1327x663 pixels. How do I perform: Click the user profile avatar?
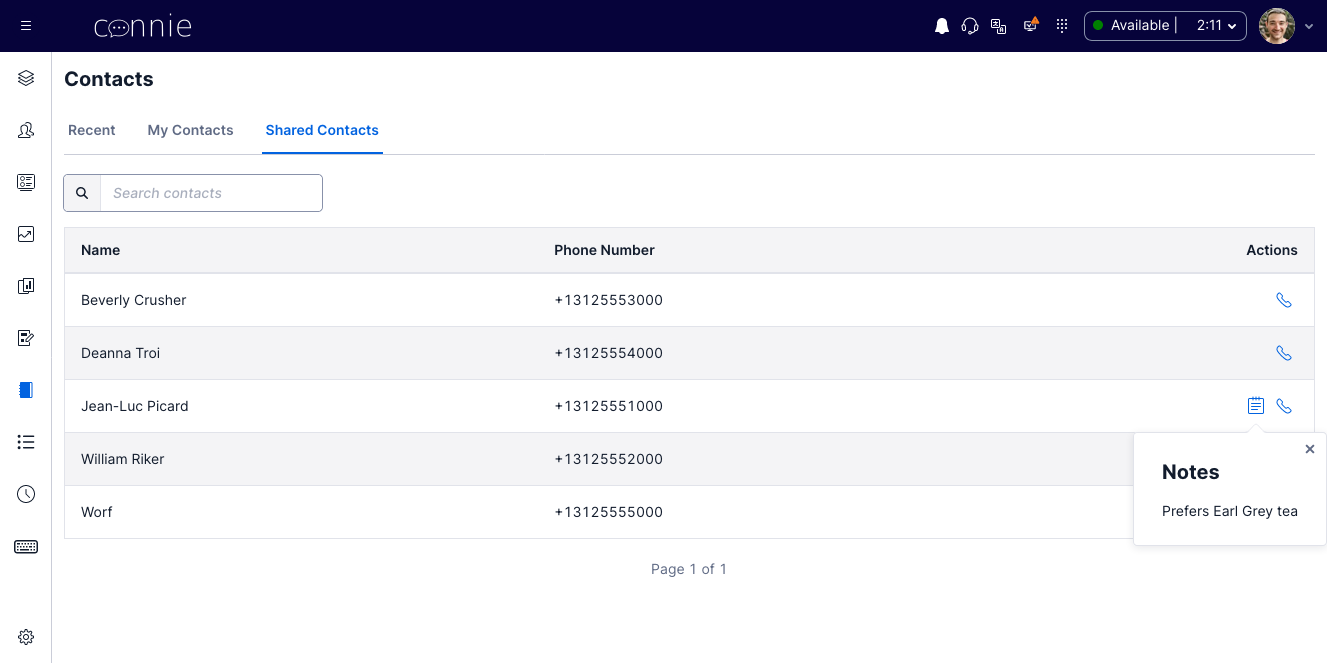1277,26
